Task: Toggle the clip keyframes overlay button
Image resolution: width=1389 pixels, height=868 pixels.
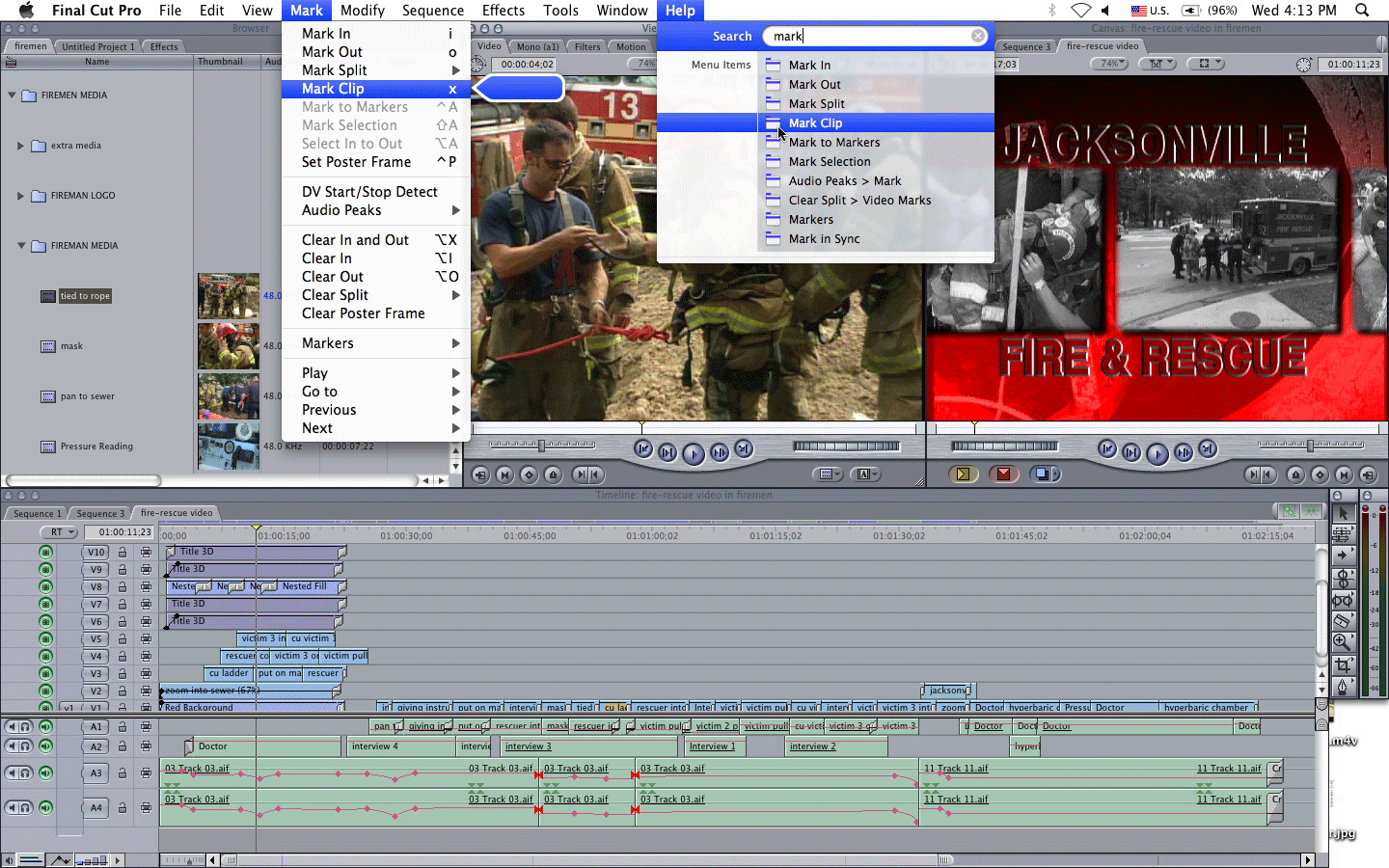Action: 60,859
